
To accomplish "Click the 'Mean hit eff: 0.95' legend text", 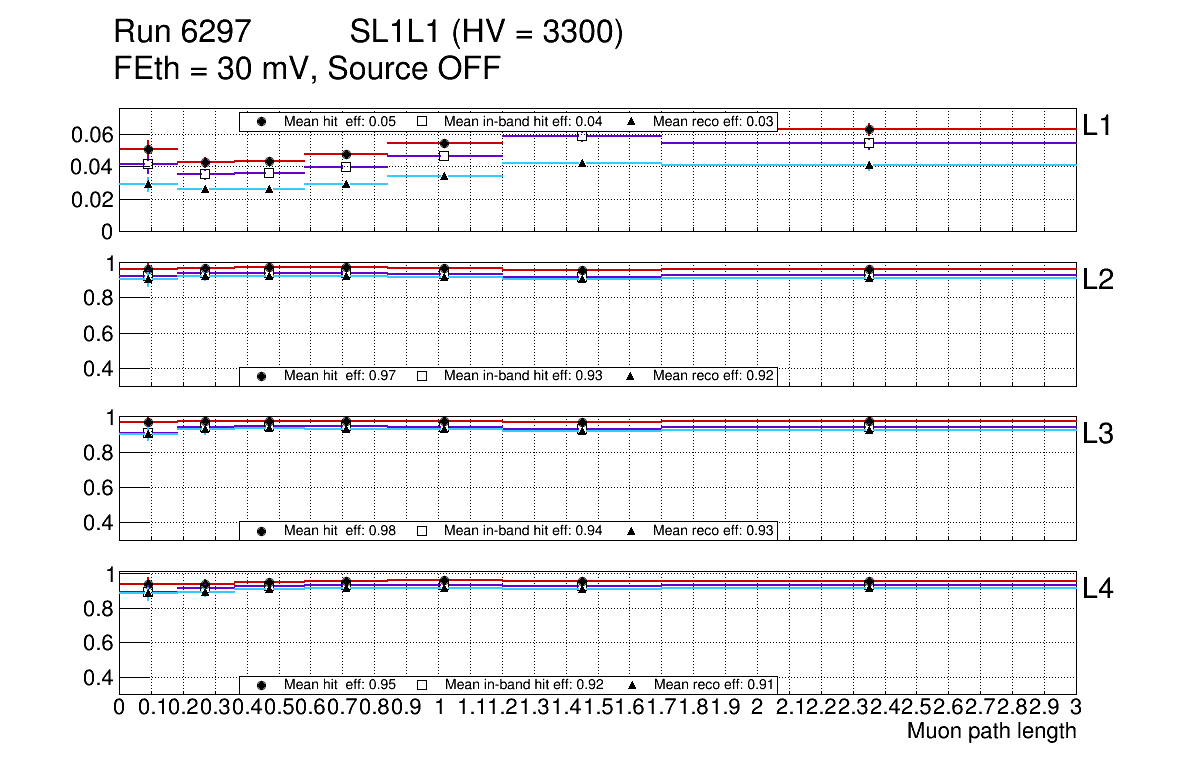I will tap(340, 685).
